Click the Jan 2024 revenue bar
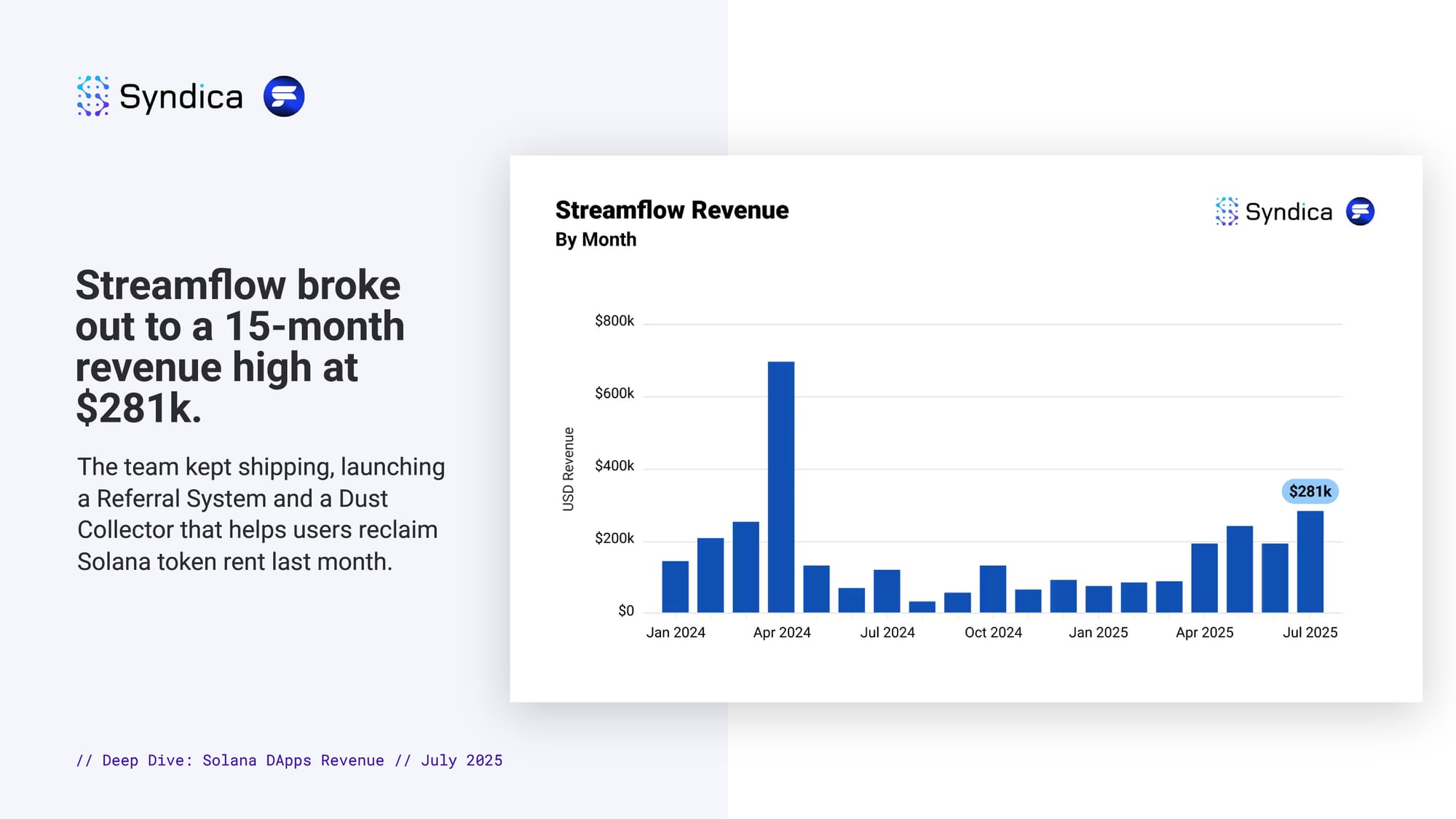 click(676, 587)
